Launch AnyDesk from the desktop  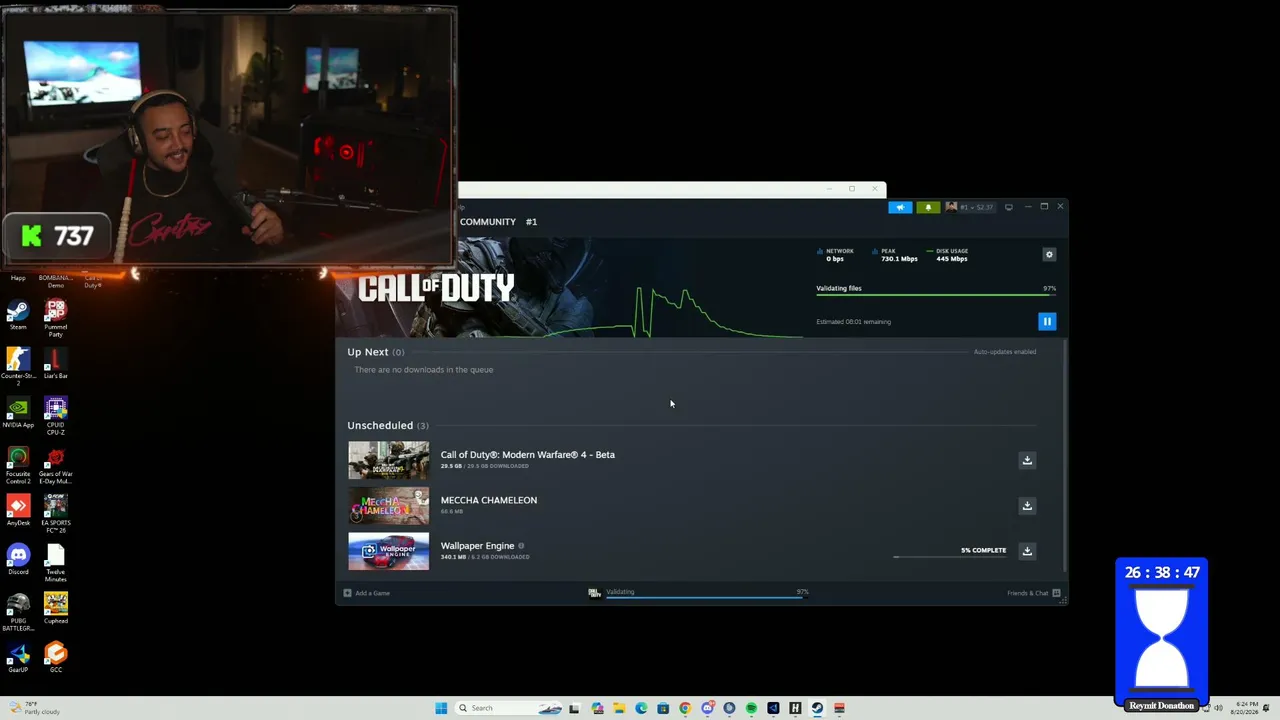[18, 511]
